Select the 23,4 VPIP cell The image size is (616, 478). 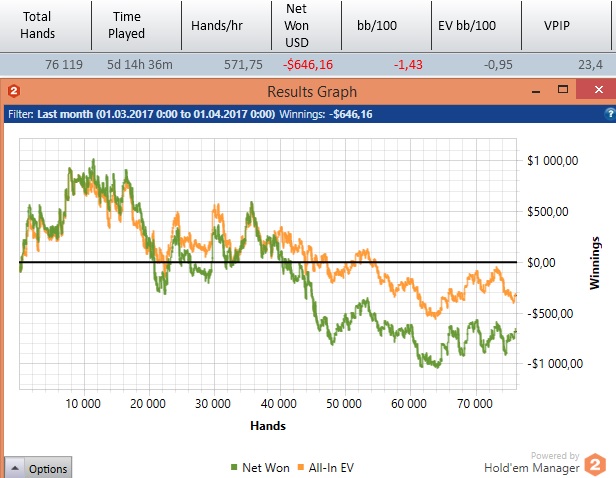coord(590,64)
